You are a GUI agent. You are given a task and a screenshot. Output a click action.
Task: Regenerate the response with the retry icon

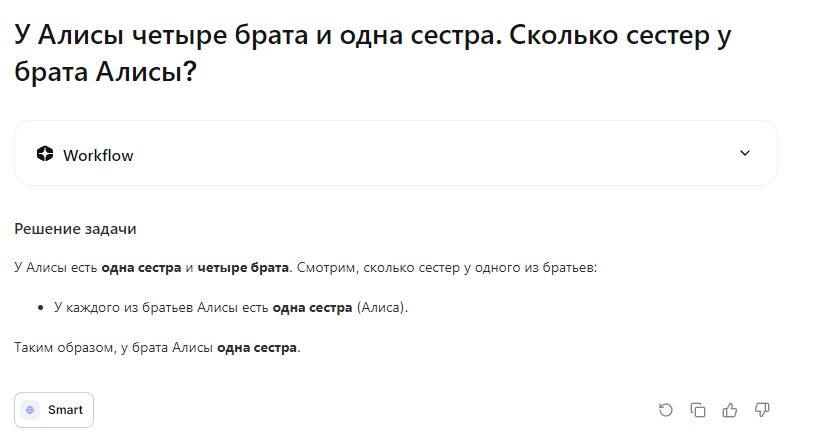[x=666, y=410]
